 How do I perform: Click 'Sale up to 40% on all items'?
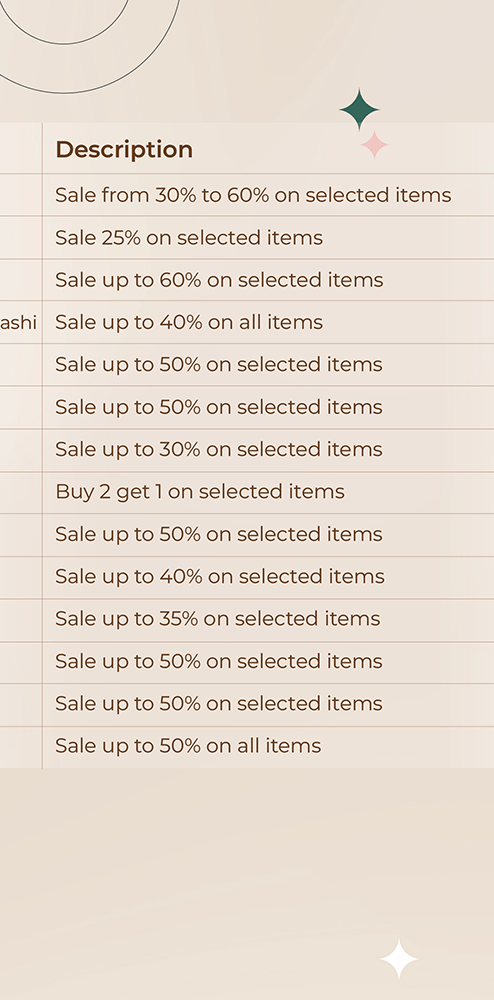tap(189, 323)
